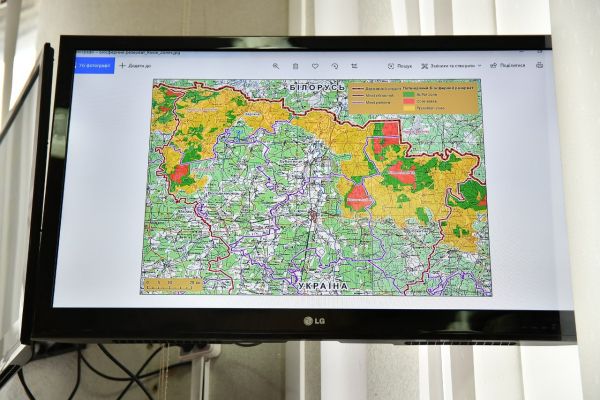The width and height of the screenshot is (600, 400).
Task: Click the "Пошук" toolbar item
Action: 399,66
